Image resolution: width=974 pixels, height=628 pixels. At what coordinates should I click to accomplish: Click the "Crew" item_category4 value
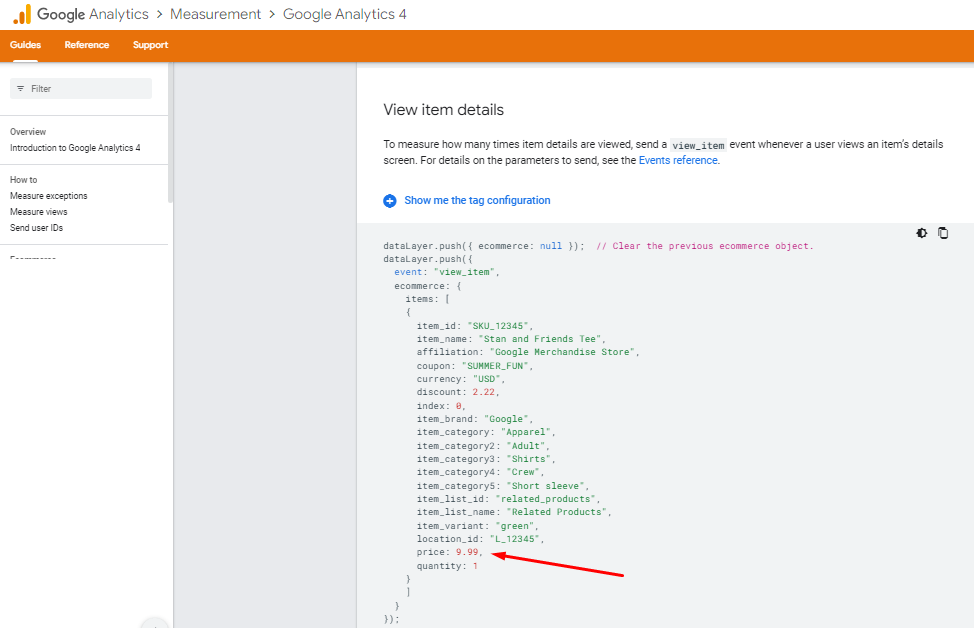525,472
